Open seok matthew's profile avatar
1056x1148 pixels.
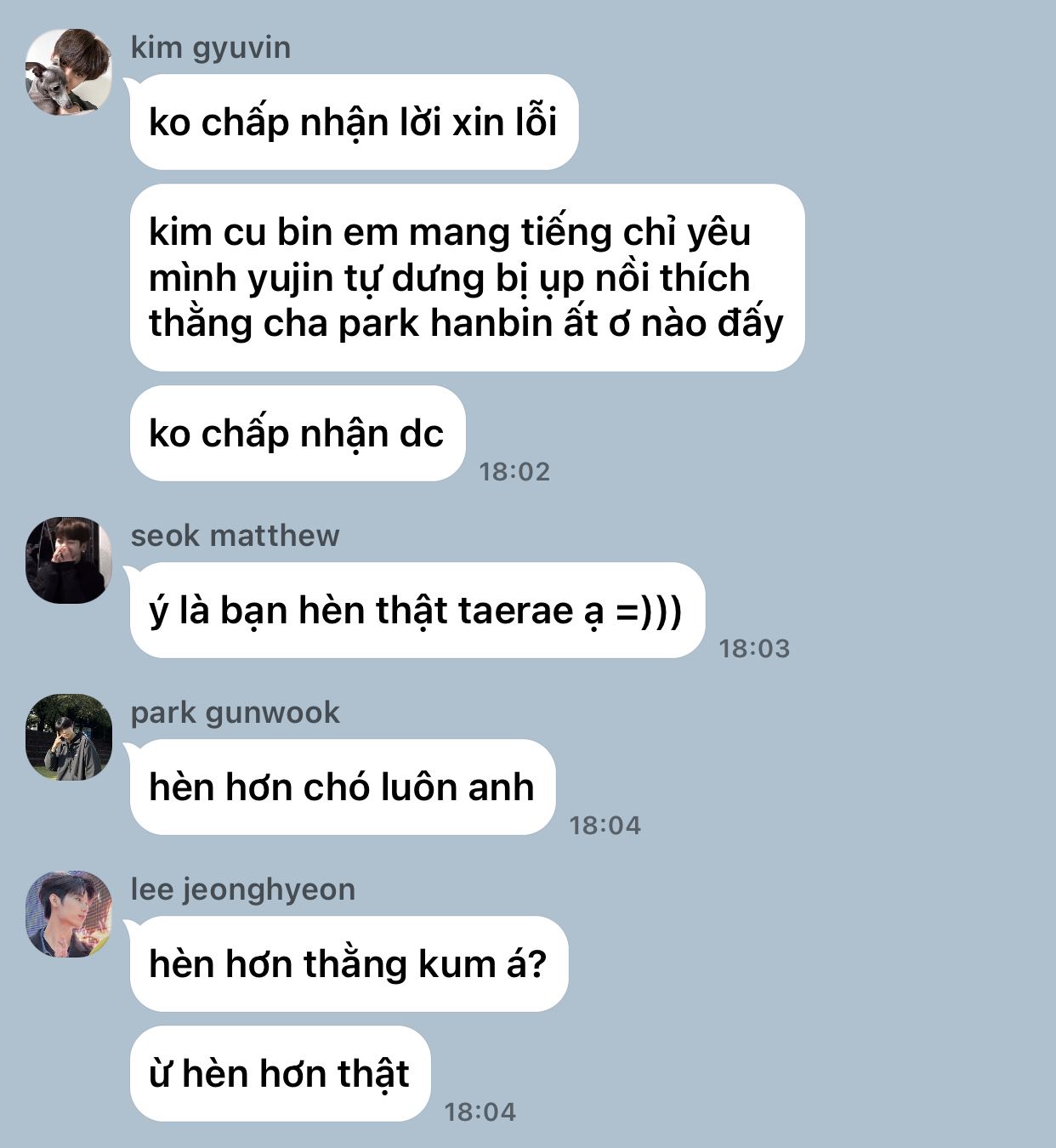(69, 560)
